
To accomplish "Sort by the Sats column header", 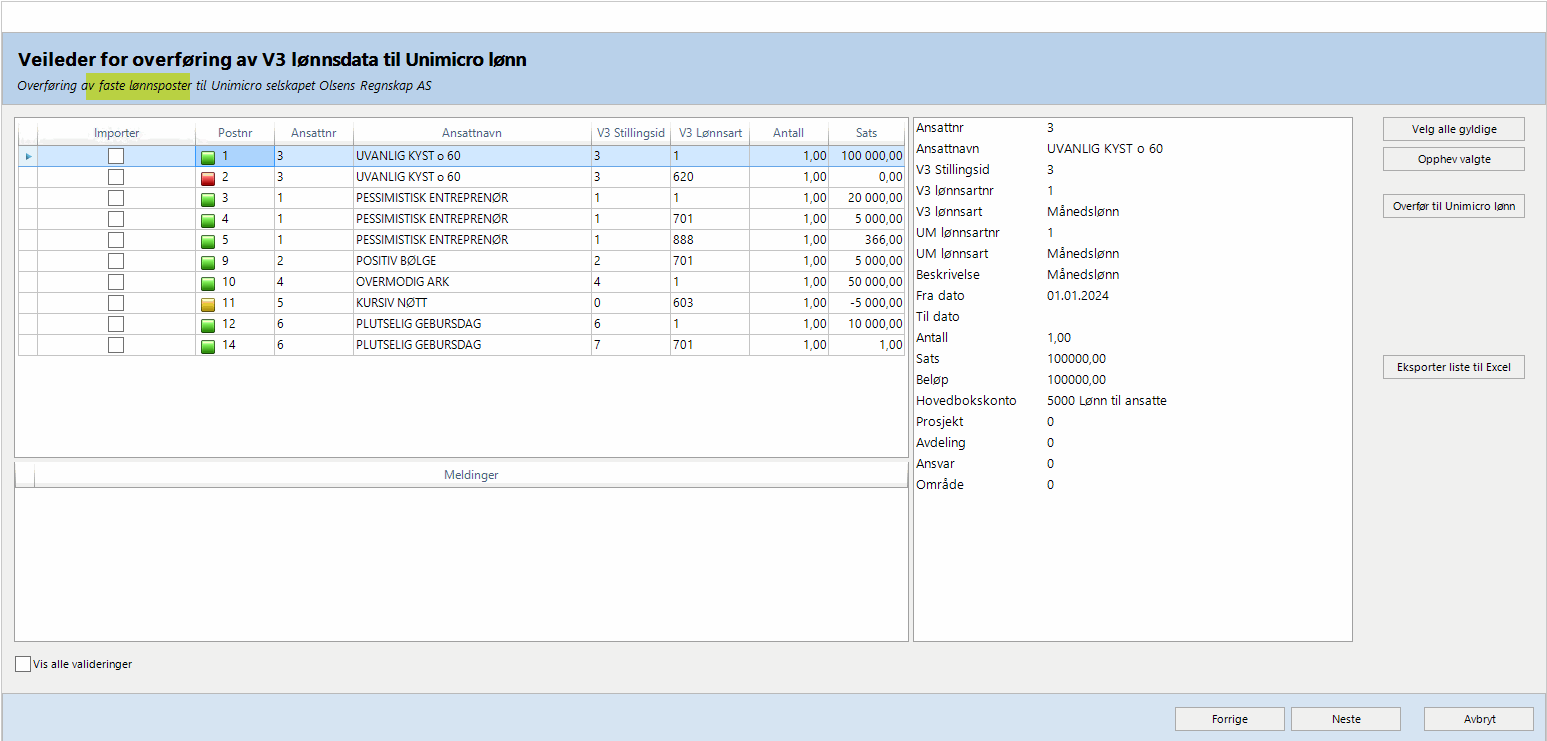I will (866, 133).
